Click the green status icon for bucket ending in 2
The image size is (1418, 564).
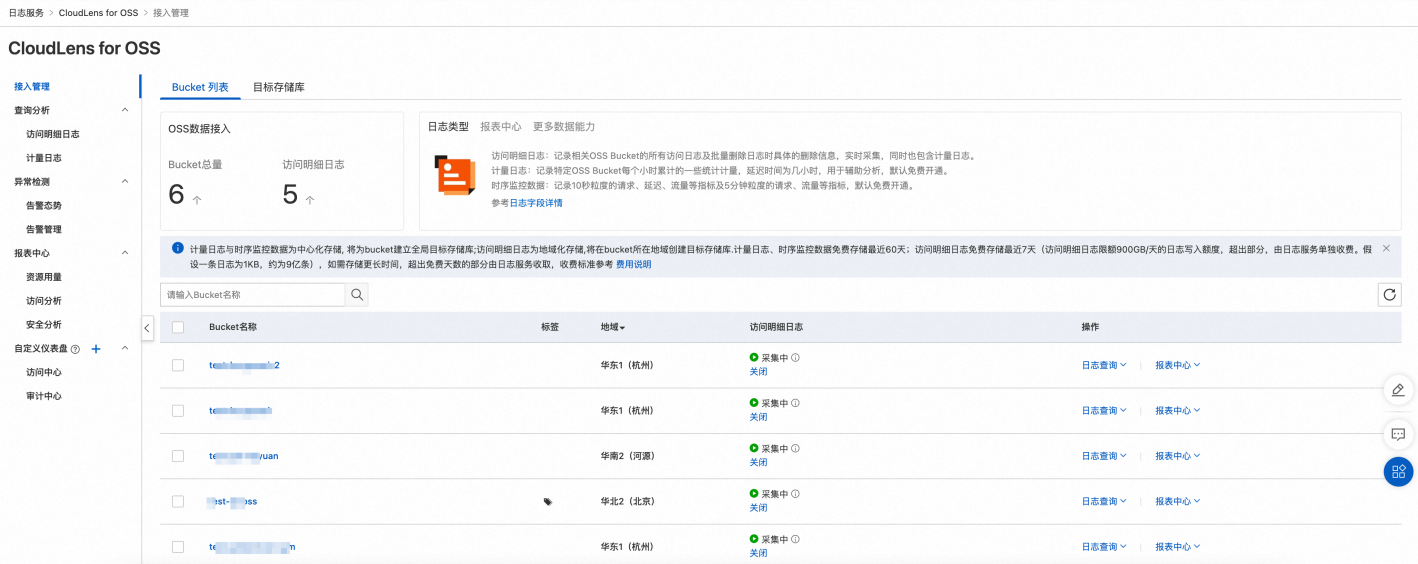click(x=754, y=357)
